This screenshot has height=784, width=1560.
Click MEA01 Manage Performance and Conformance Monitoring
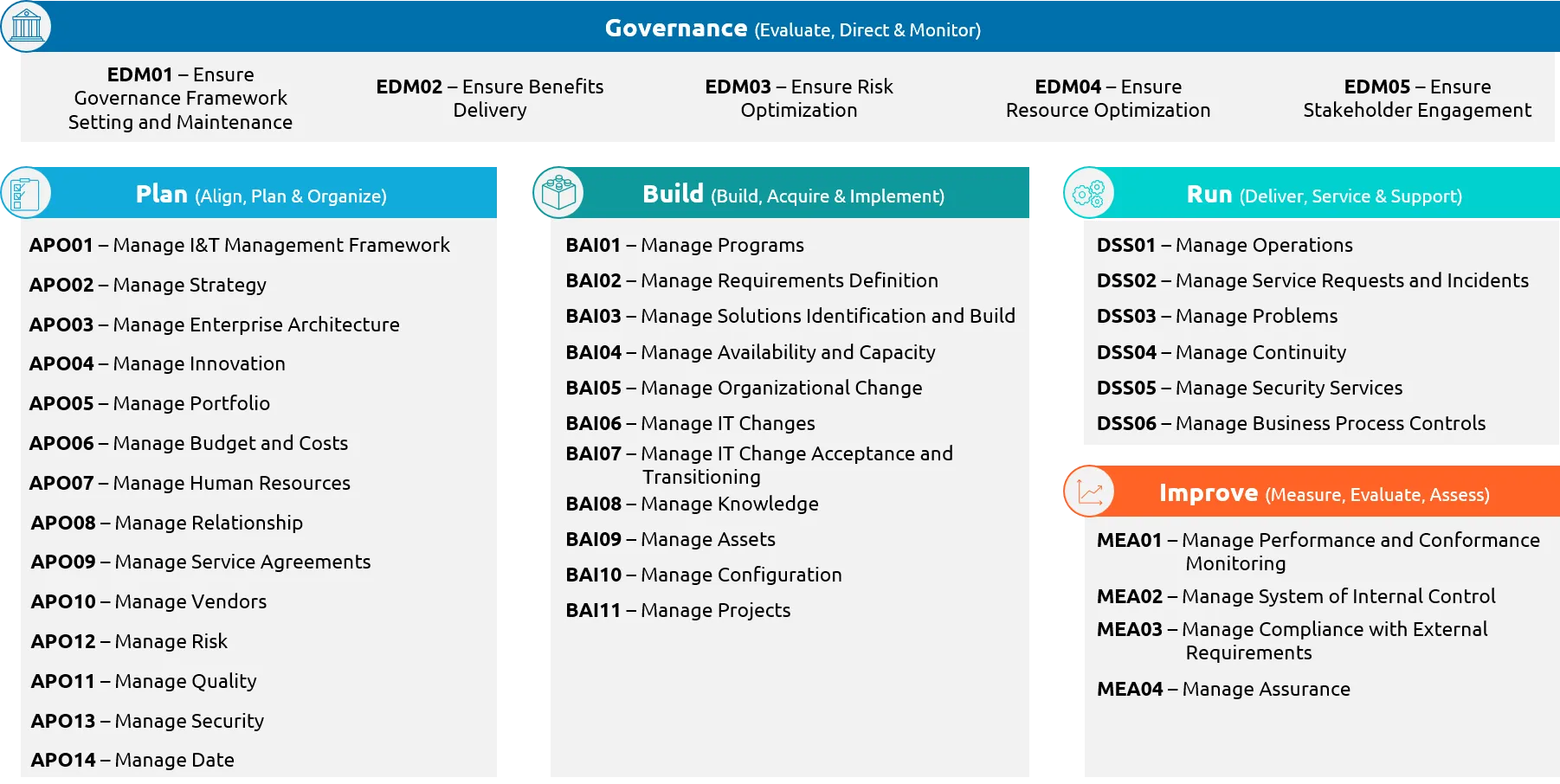point(1318,551)
